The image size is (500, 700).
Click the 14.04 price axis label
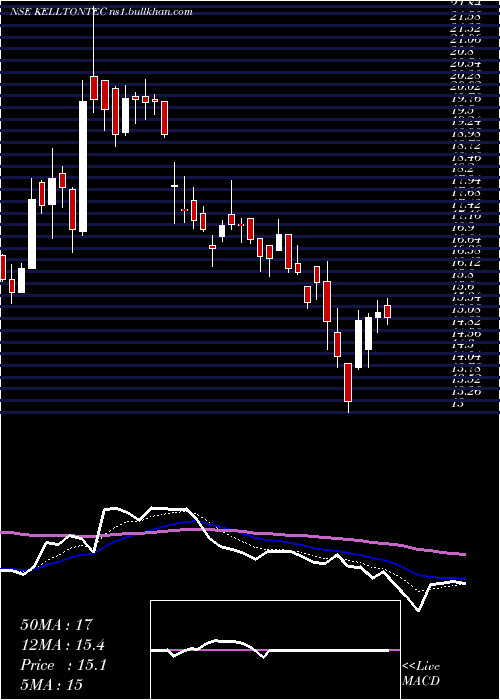[x=466, y=357]
